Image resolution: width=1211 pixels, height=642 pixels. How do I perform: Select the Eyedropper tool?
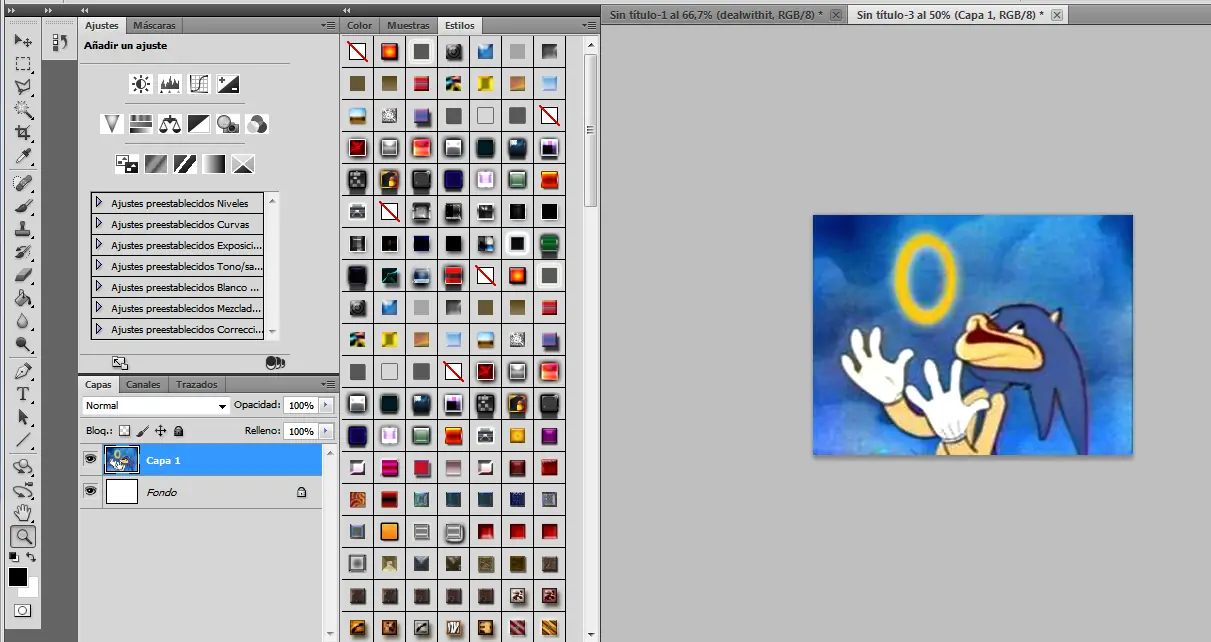(x=23, y=156)
